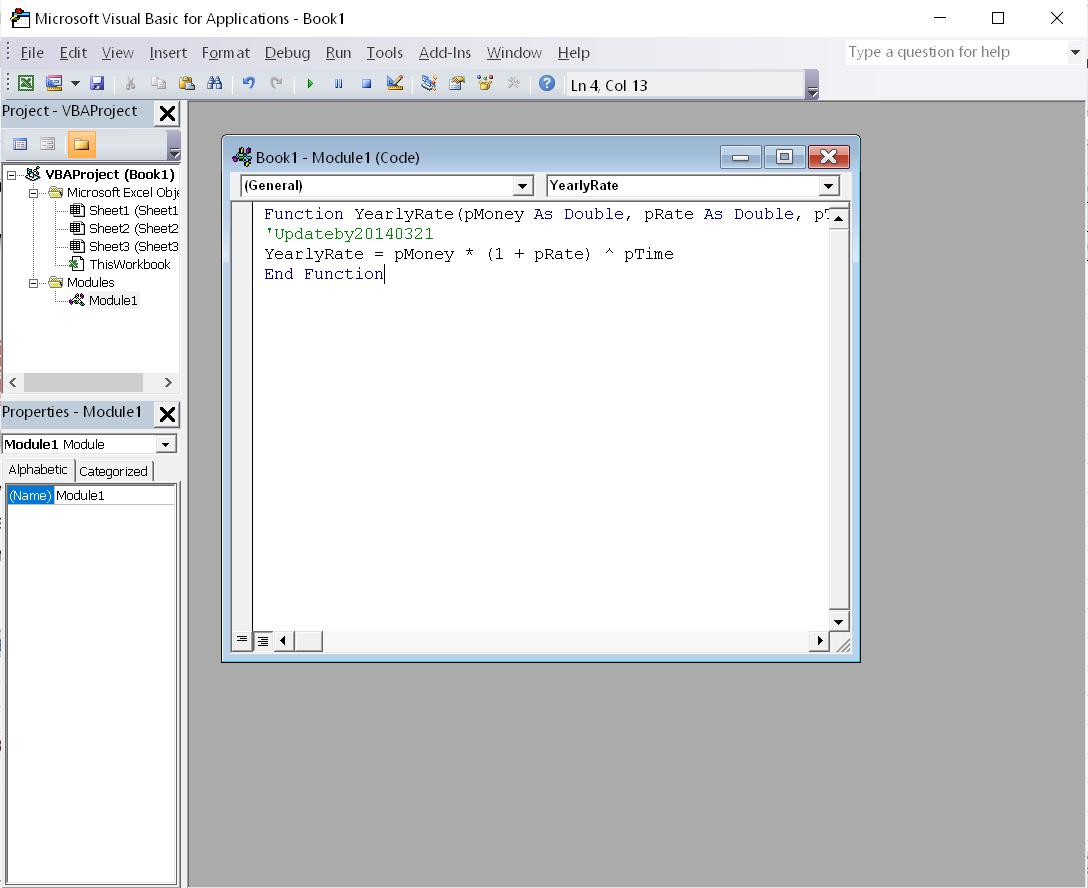Screen dimensions: 1088x888
Task: Run the macro with the green play icon
Action: coord(310,84)
